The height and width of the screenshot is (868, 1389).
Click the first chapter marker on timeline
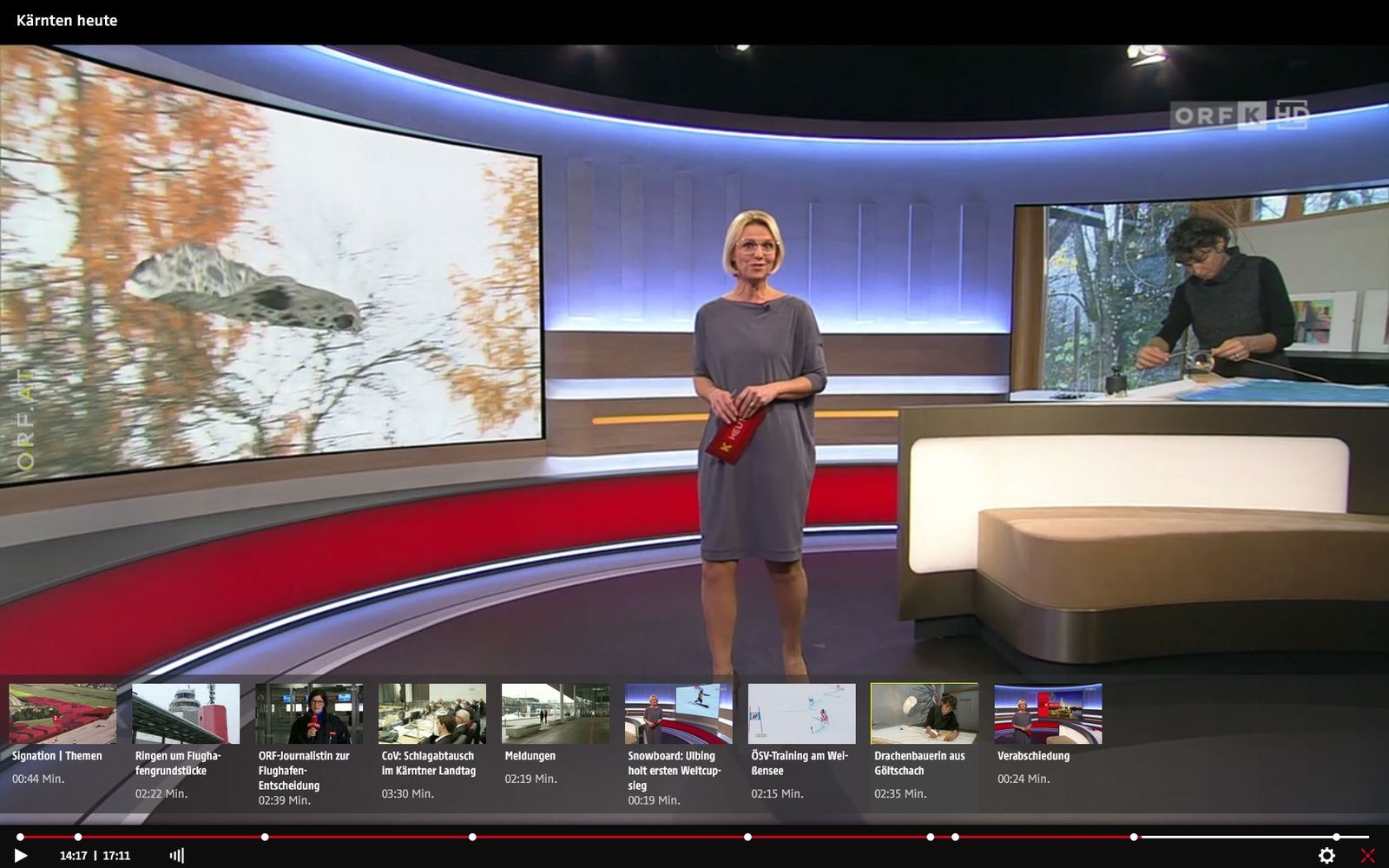(20, 837)
